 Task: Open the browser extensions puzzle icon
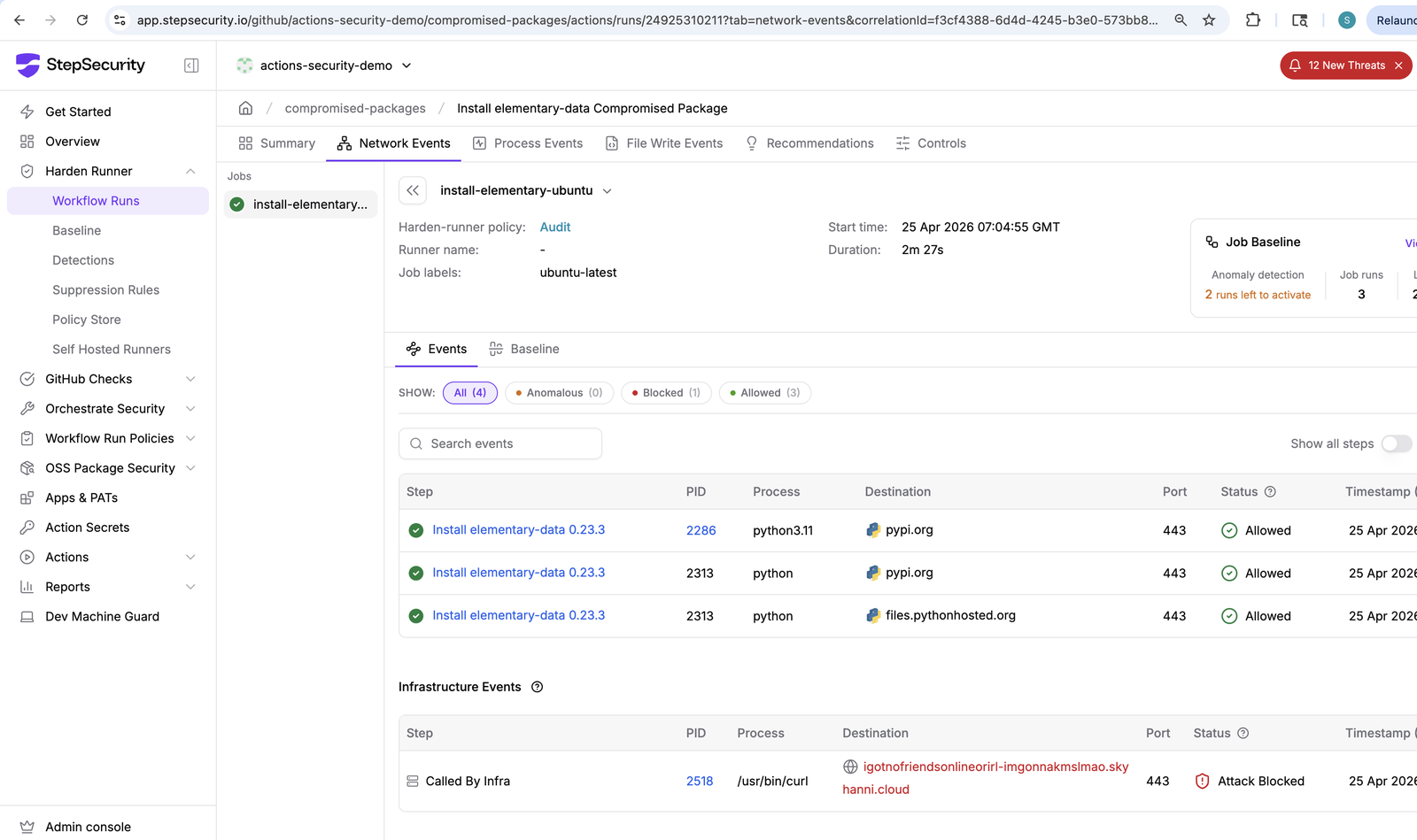click(x=1253, y=19)
